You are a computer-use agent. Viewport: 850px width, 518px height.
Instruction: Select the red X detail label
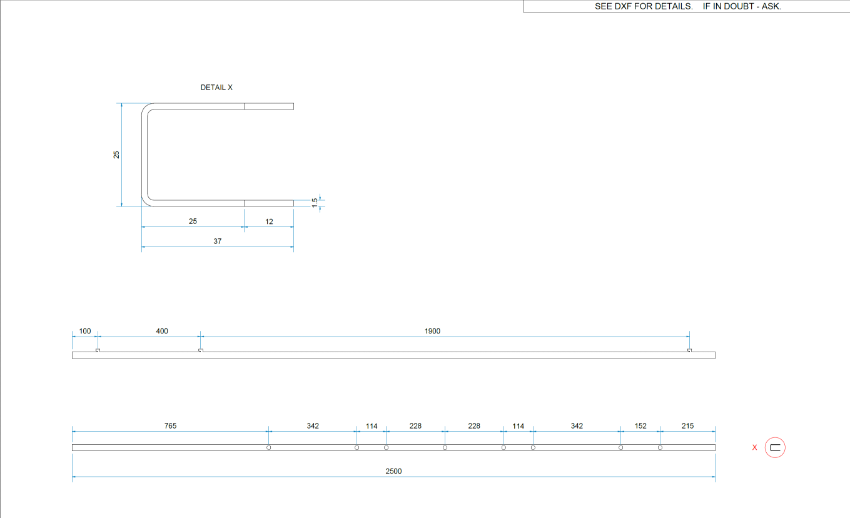point(754,448)
